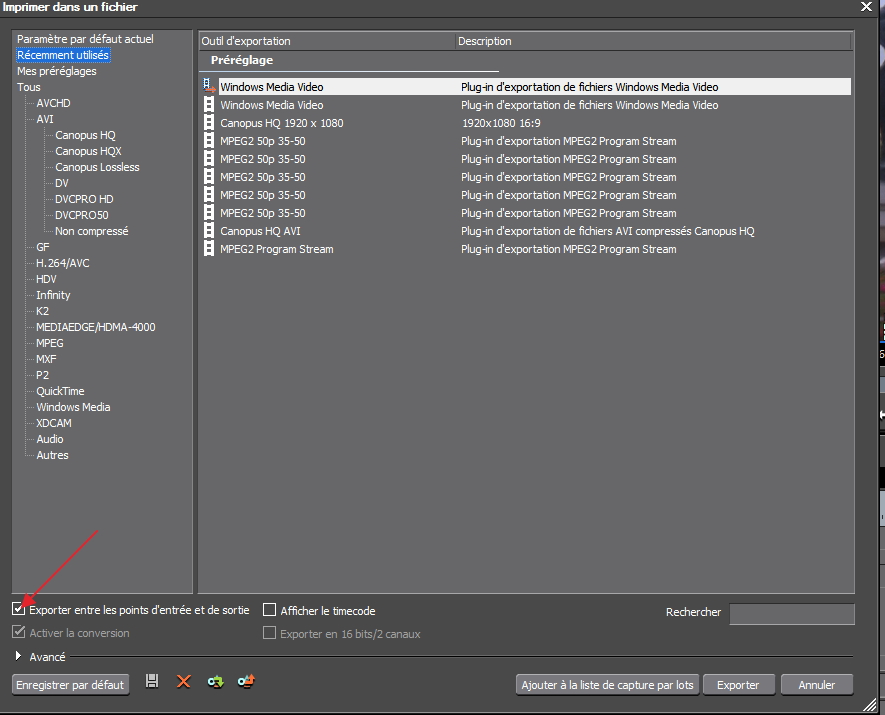This screenshot has height=715, width=885.
Task: Click the Préréglage group heading
Action: click(x=242, y=60)
